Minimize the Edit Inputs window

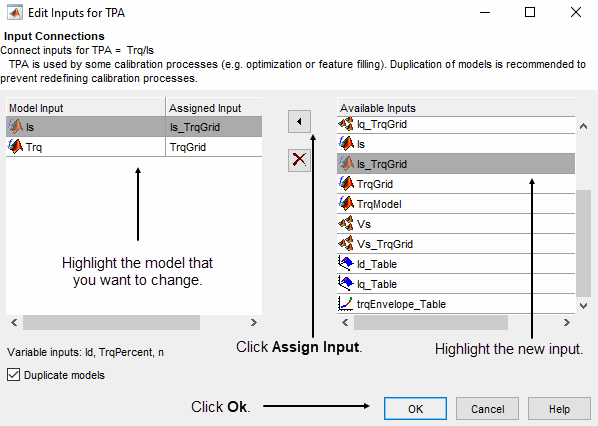tap(485, 13)
